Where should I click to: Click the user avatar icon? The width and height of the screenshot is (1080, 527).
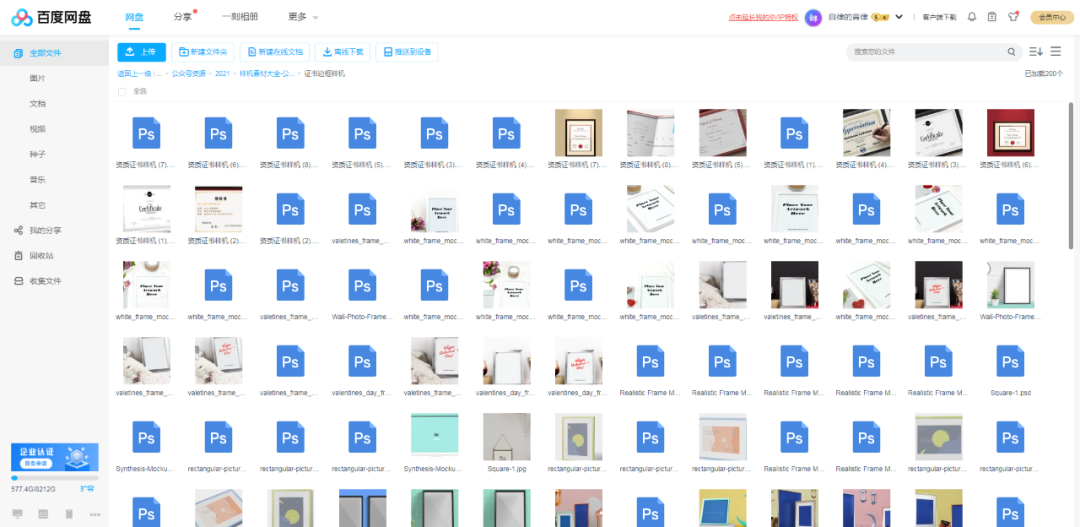(813, 17)
